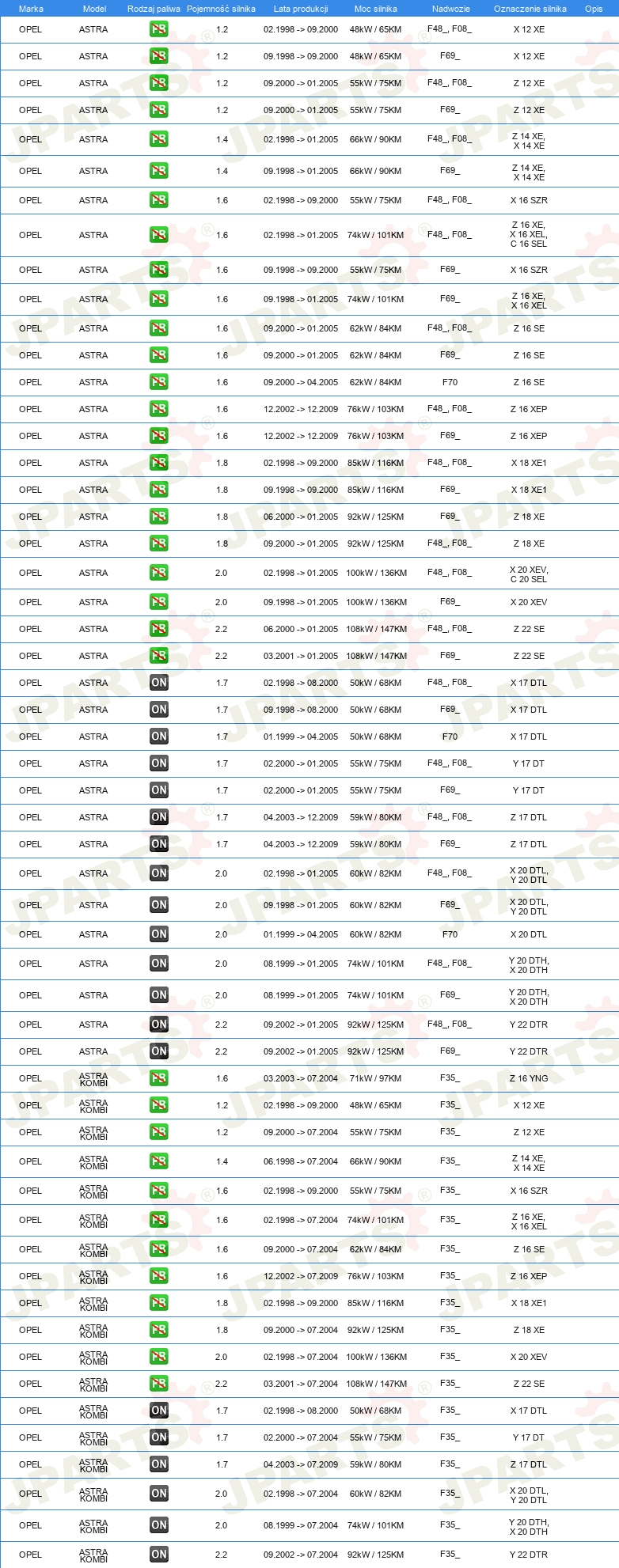This screenshot has width=619, height=1568.
Task: Select '108kW / 147KM' in the ASTRA KOMBI row
Action: [x=376, y=1384]
